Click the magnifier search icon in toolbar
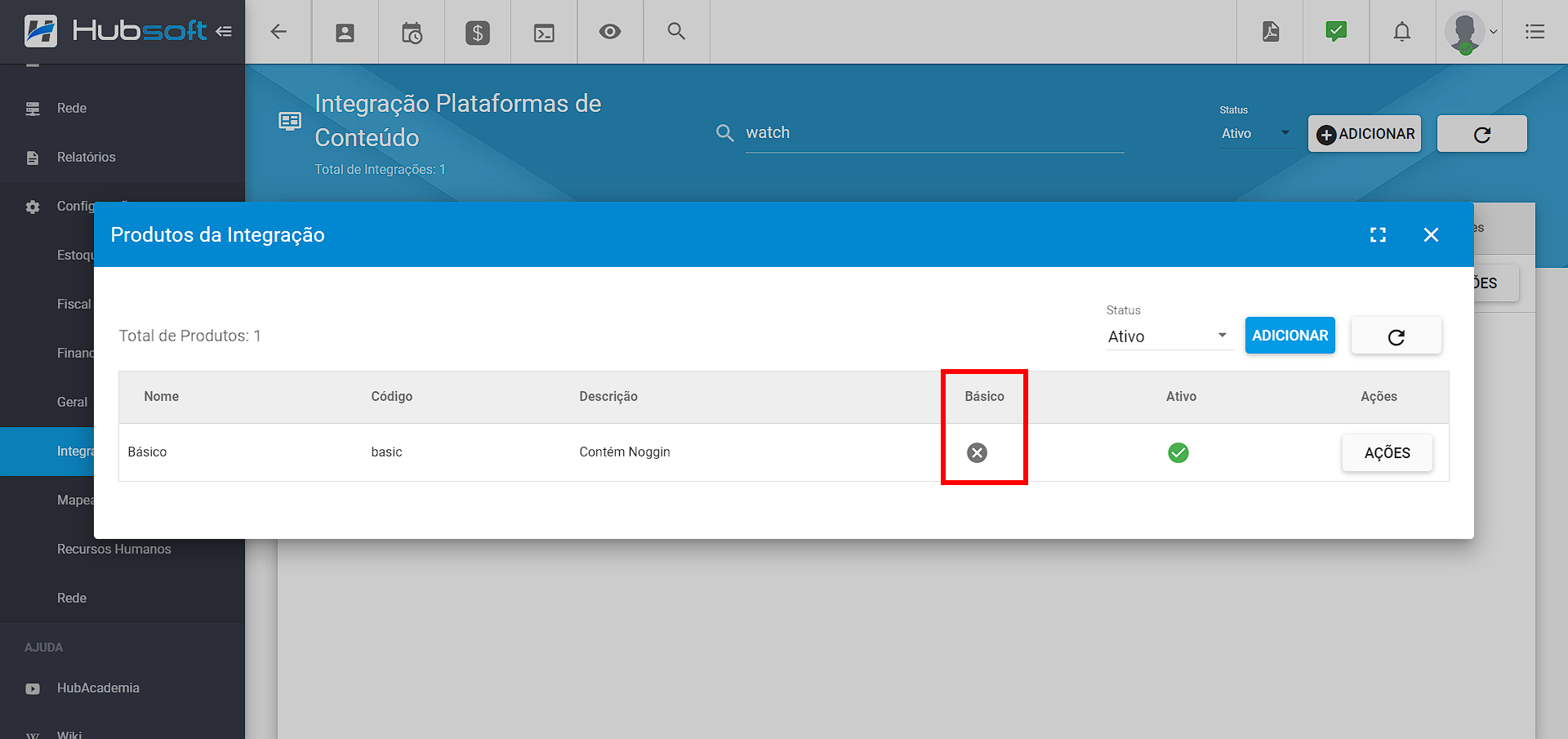 676,32
